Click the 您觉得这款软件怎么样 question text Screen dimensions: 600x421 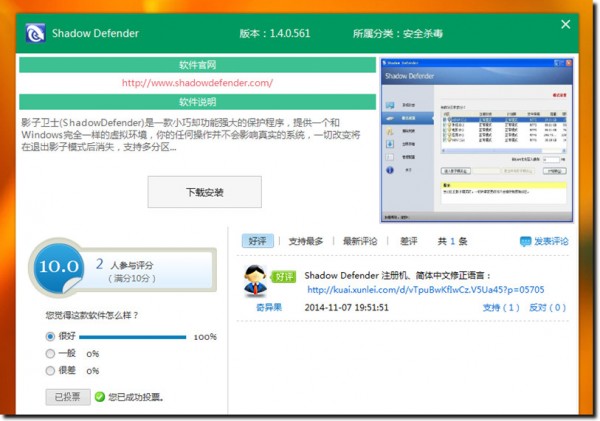(x=92, y=315)
